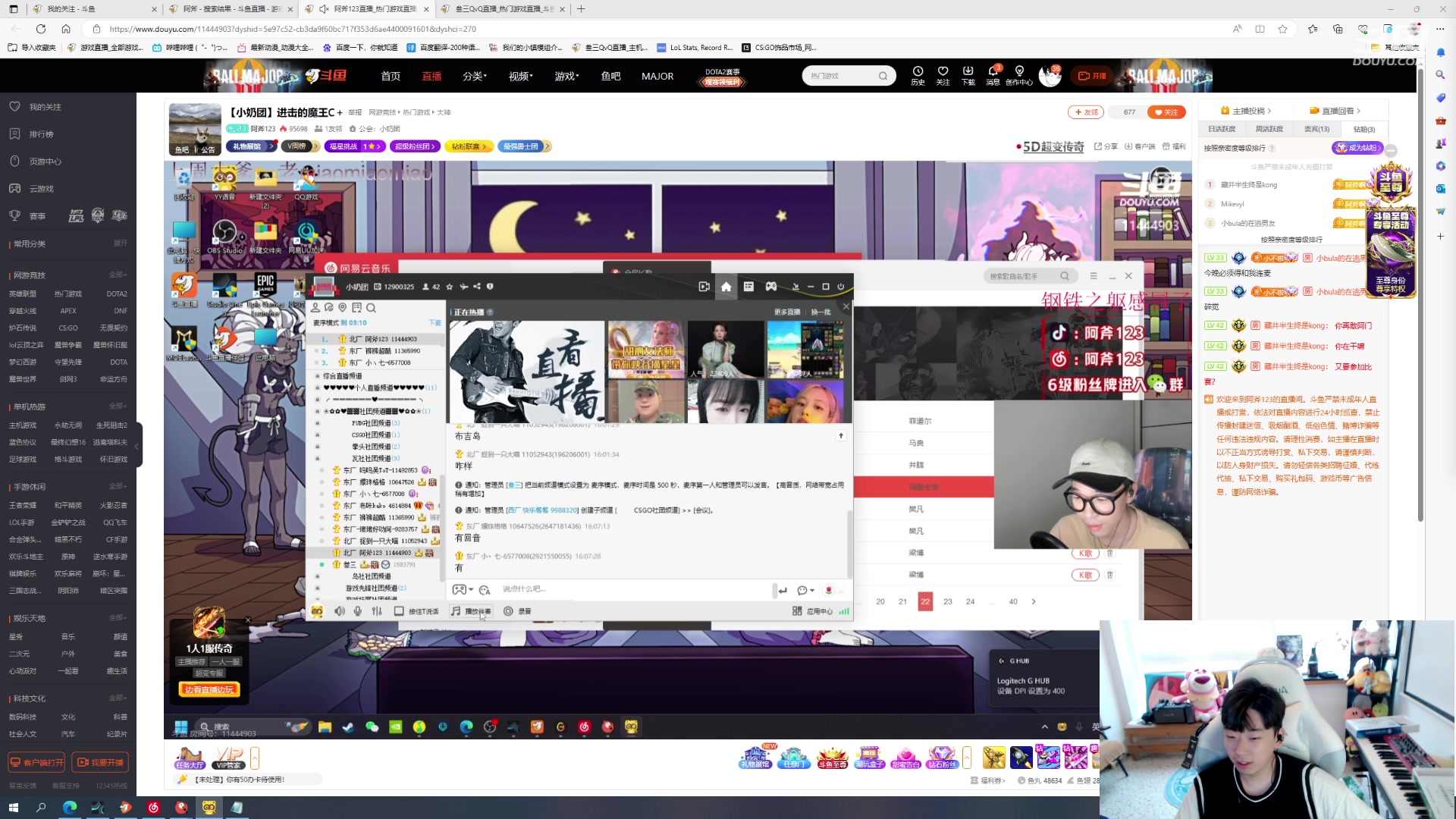Switch to the 周活跃度 tab
The image size is (1456, 819).
coord(1269,129)
